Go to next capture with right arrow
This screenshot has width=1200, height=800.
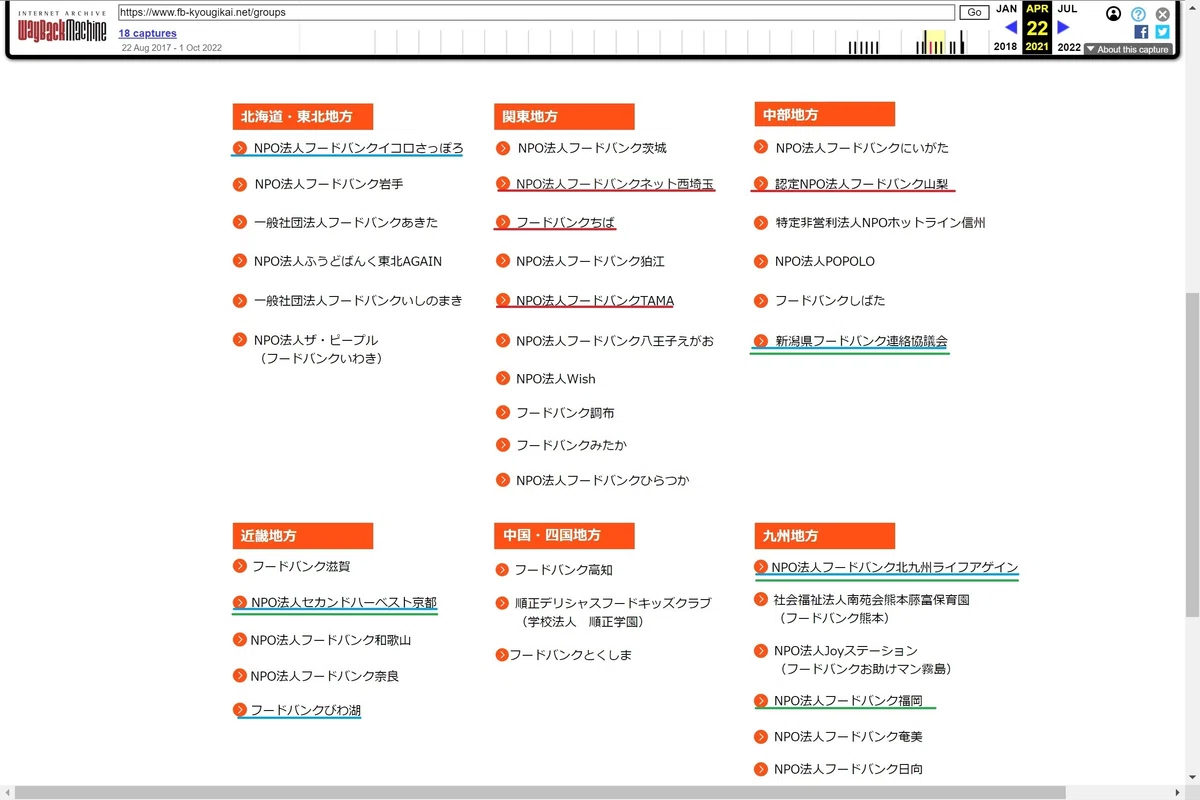coord(1063,27)
